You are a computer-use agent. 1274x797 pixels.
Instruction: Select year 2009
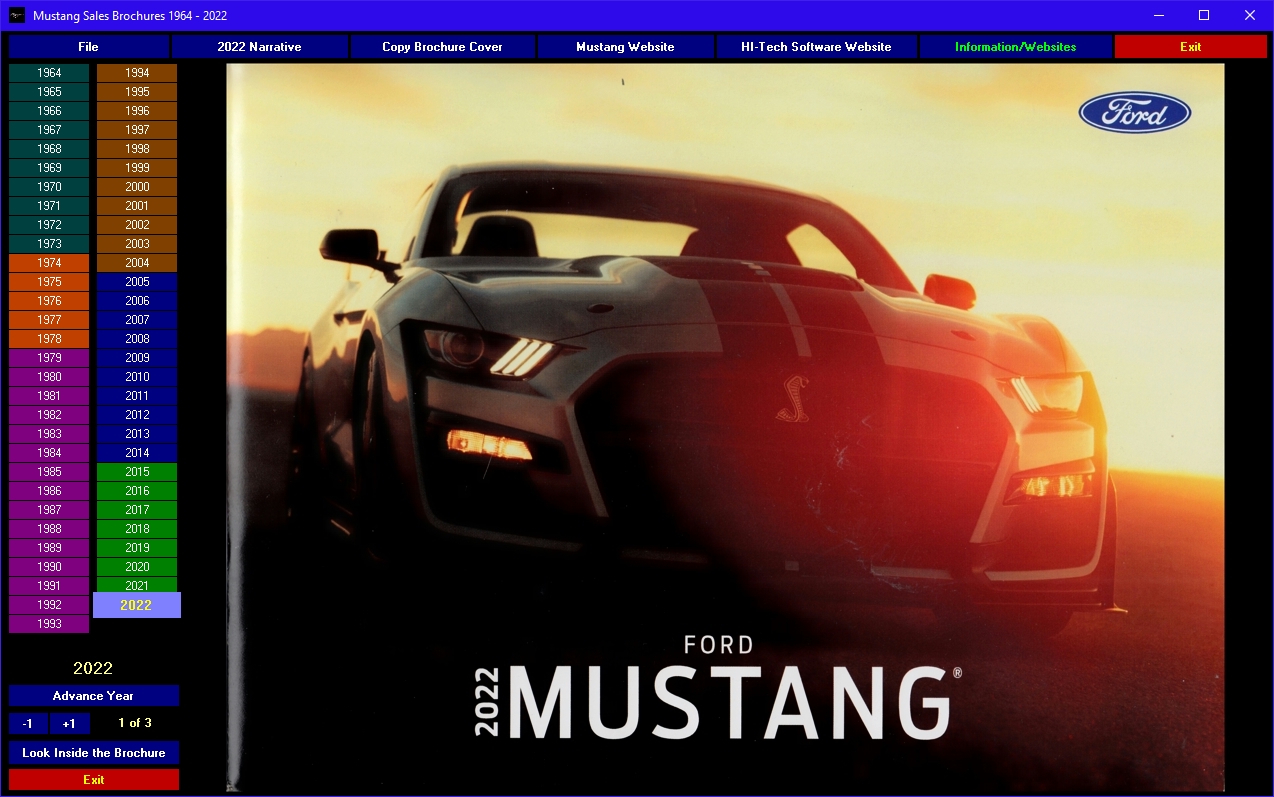tap(137, 358)
